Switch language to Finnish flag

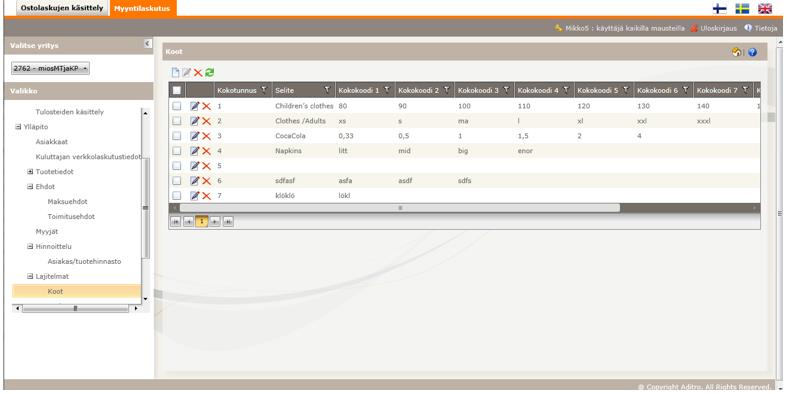(x=720, y=9)
